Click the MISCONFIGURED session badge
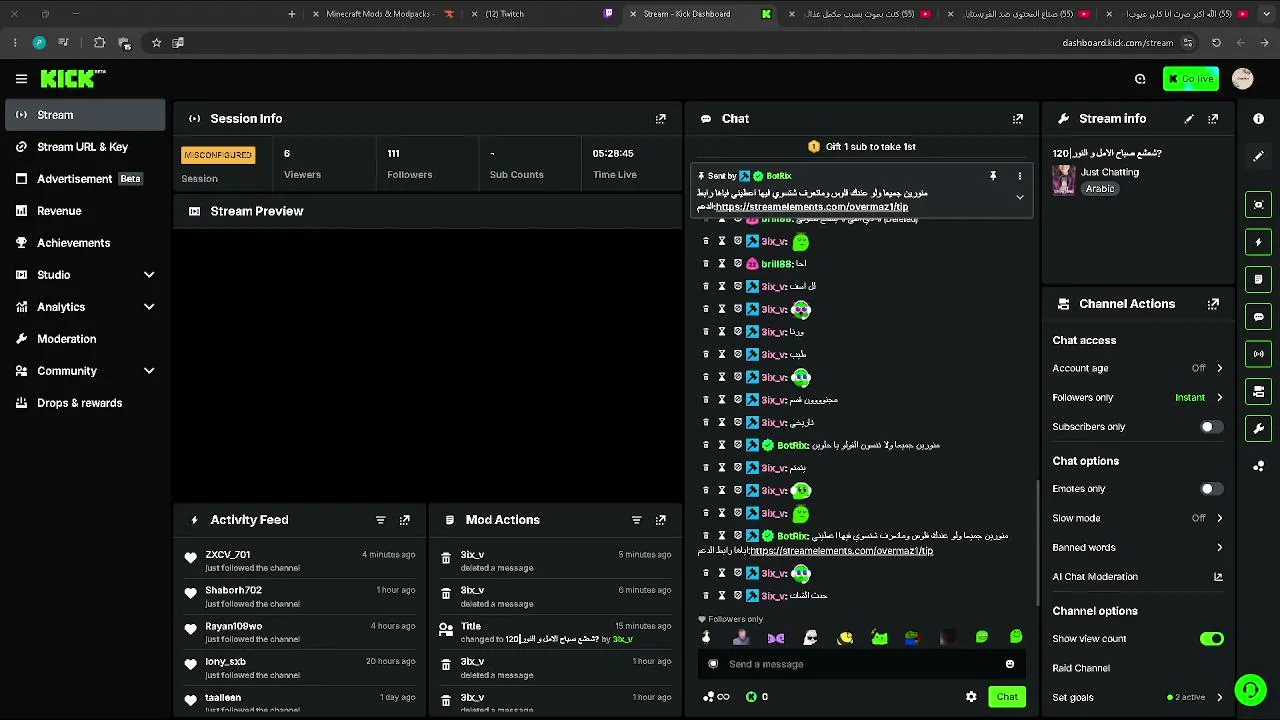This screenshot has width=1280, height=720. [x=218, y=155]
